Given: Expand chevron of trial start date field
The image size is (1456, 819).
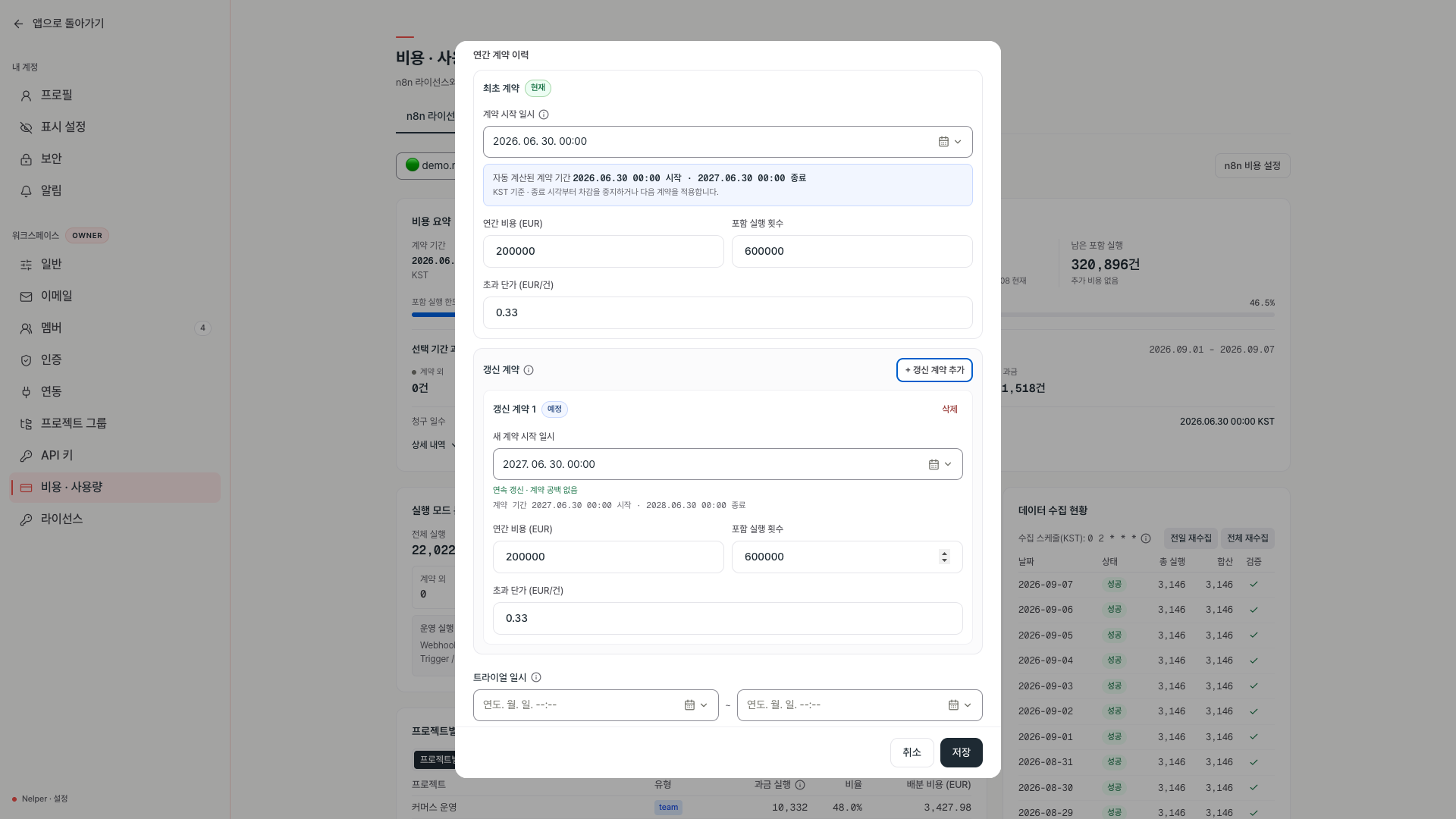Looking at the screenshot, I should click(704, 705).
